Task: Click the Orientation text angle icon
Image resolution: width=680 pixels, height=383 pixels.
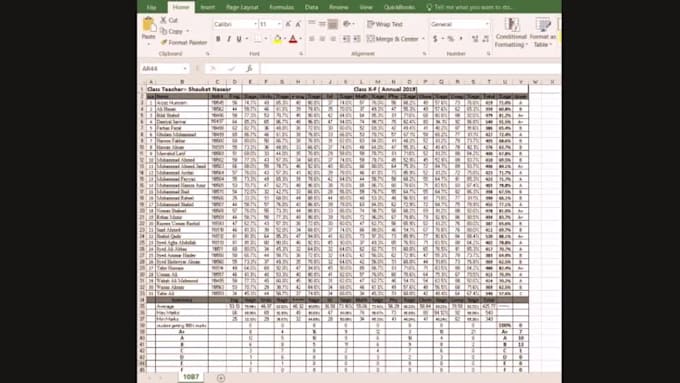Action: 347,24
